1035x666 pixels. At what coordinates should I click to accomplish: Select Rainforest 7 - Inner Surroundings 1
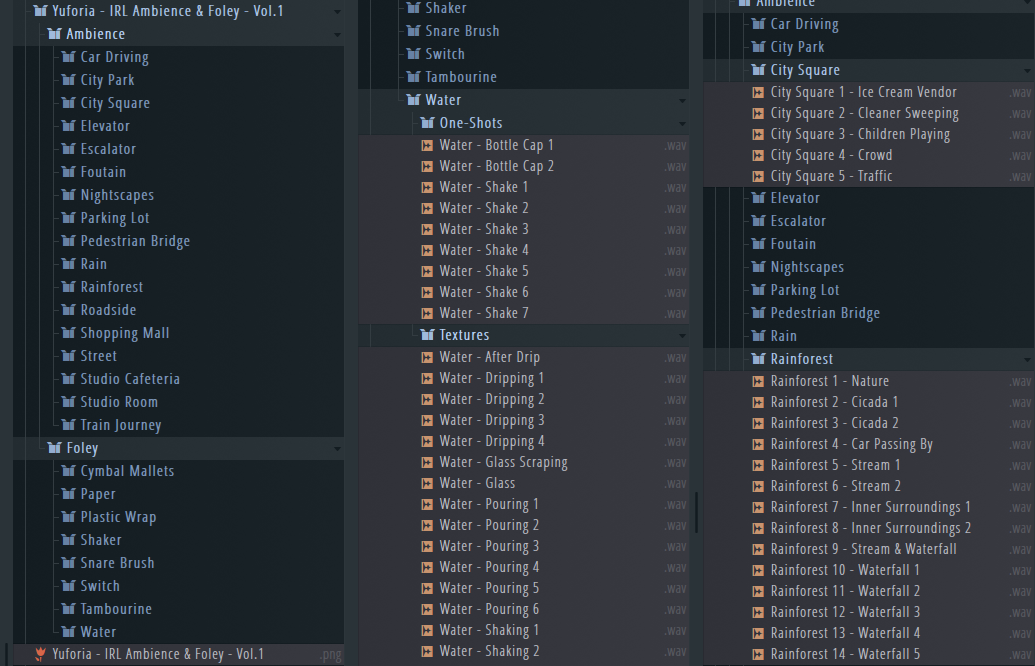click(869, 507)
